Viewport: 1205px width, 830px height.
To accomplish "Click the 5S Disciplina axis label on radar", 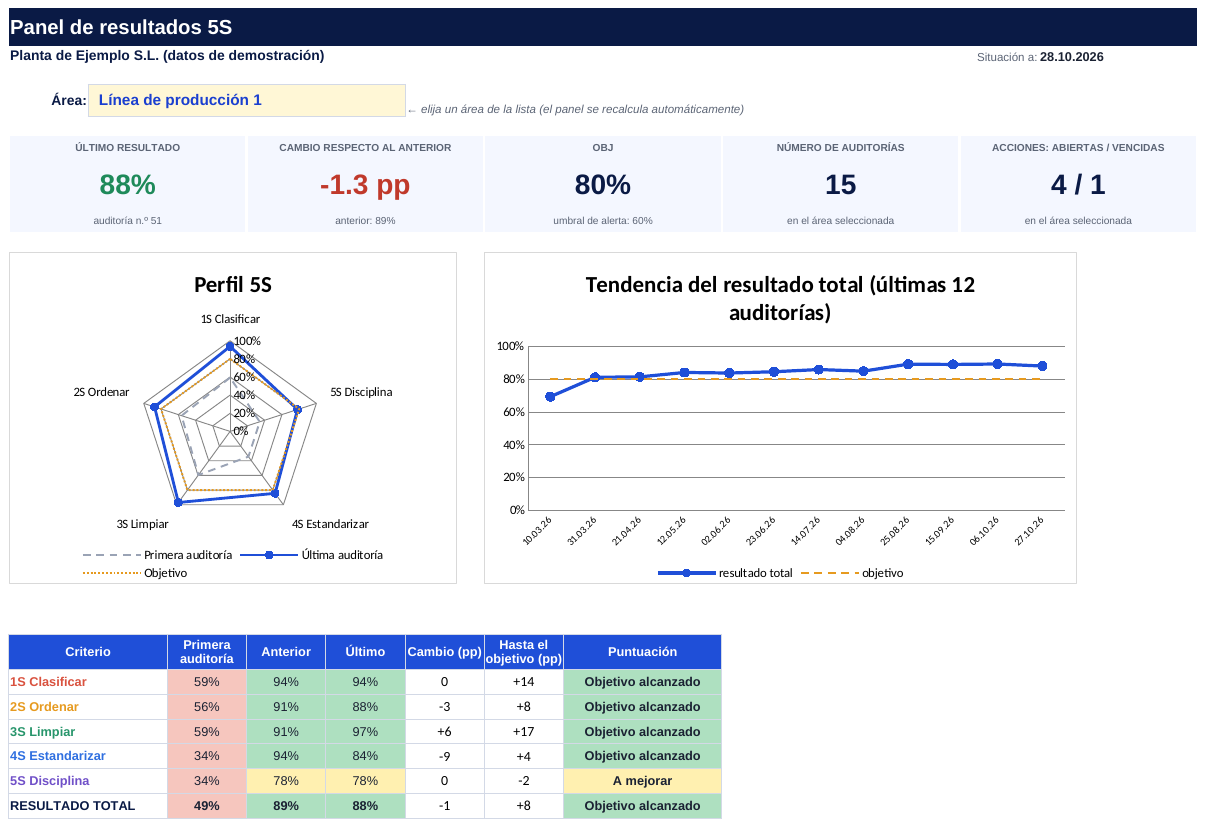I will coord(361,392).
